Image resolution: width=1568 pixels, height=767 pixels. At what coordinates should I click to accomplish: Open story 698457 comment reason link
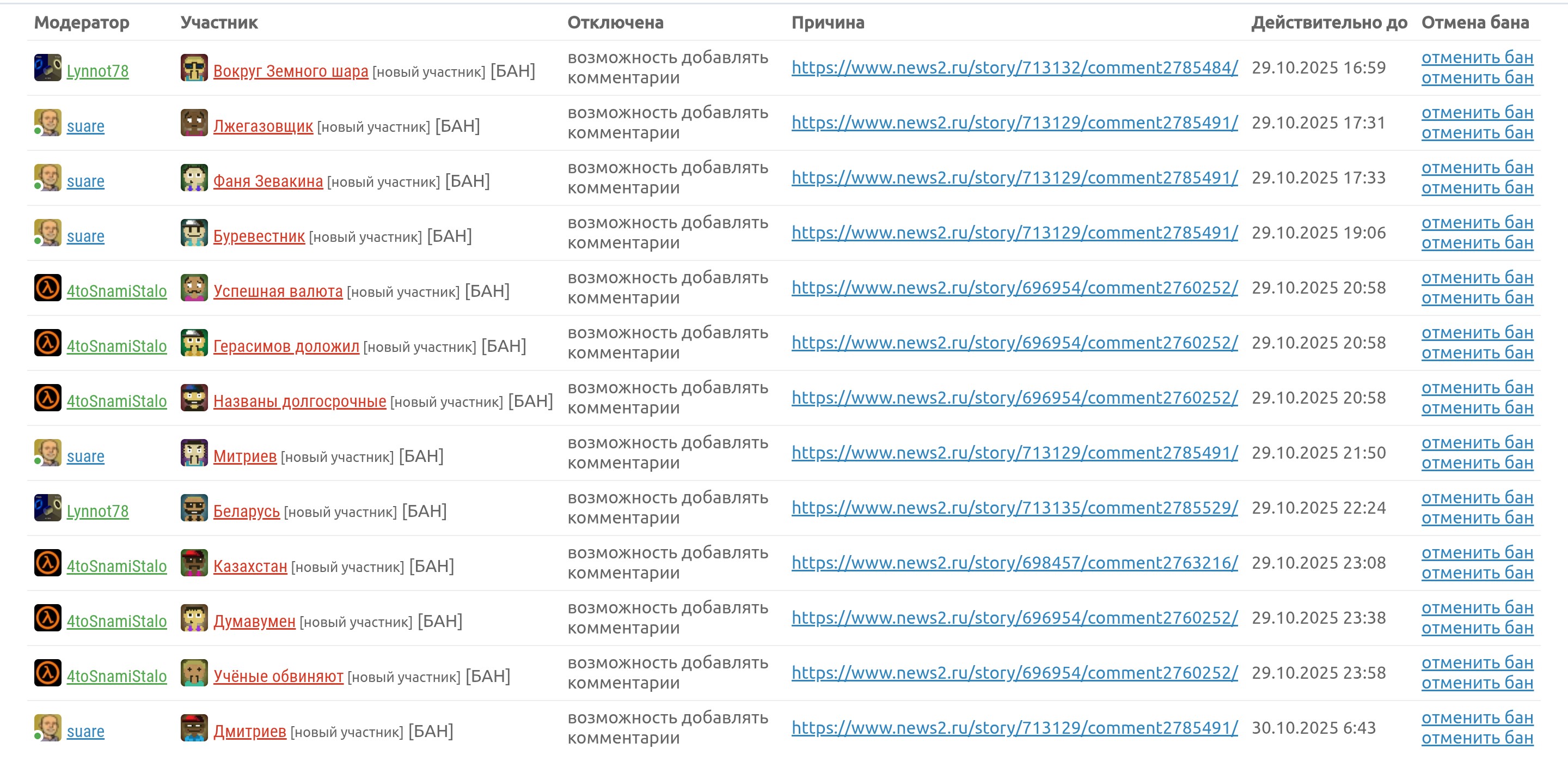tap(1014, 563)
